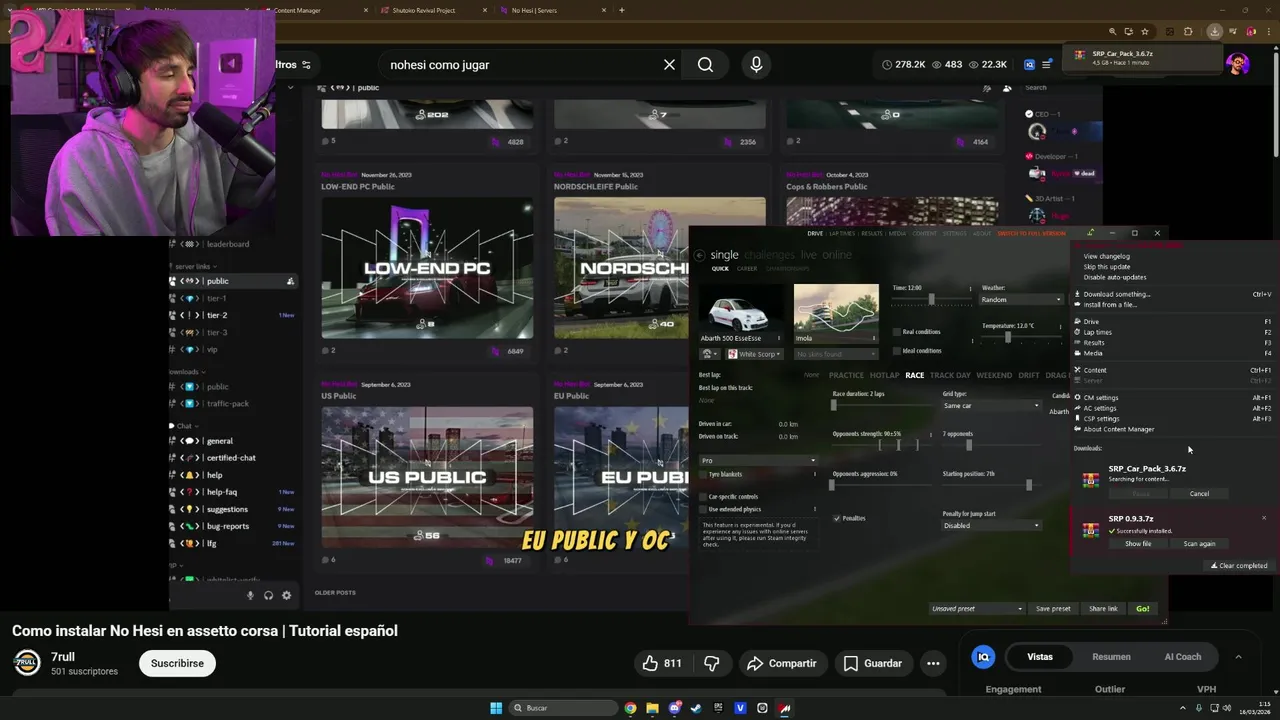The width and height of the screenshot is (1280, 720).
Task: Enable Ideal conditions checkbox
Action: pos(897,351)
